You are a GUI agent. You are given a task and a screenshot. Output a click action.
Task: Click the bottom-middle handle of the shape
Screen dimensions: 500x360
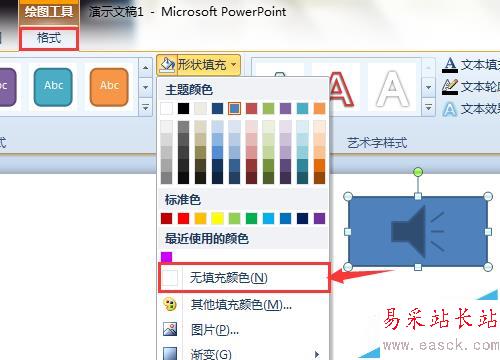[418, 267]
